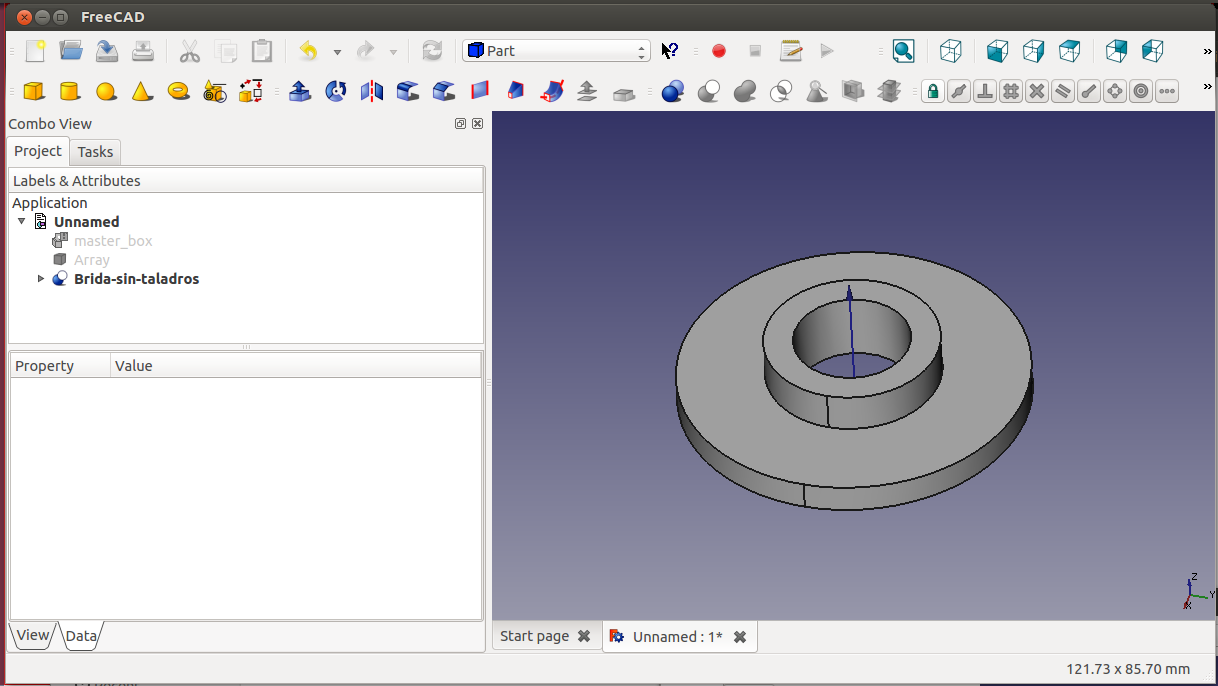Toggle the grid snap button
The height and width of the screenshot is (686, 1218).
pyautogui.click(x=1011, y=91)
